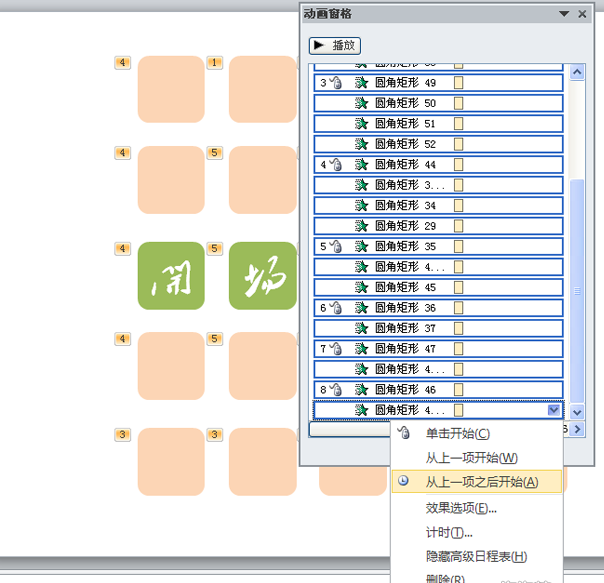
Task: Select 隐藏高级日程表(H) menu entry
Action: pyautogui.click(x=476, y=557)
